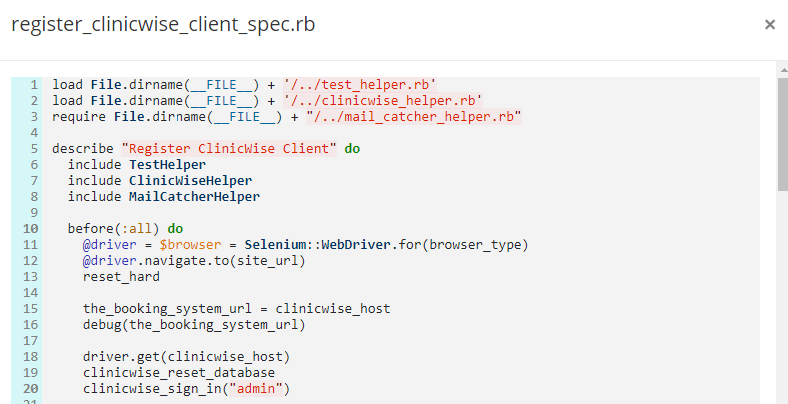Click the green do keyword on line 5
Image resolution: width=788 pixels, height=404 pixels.
coord(352,149)
